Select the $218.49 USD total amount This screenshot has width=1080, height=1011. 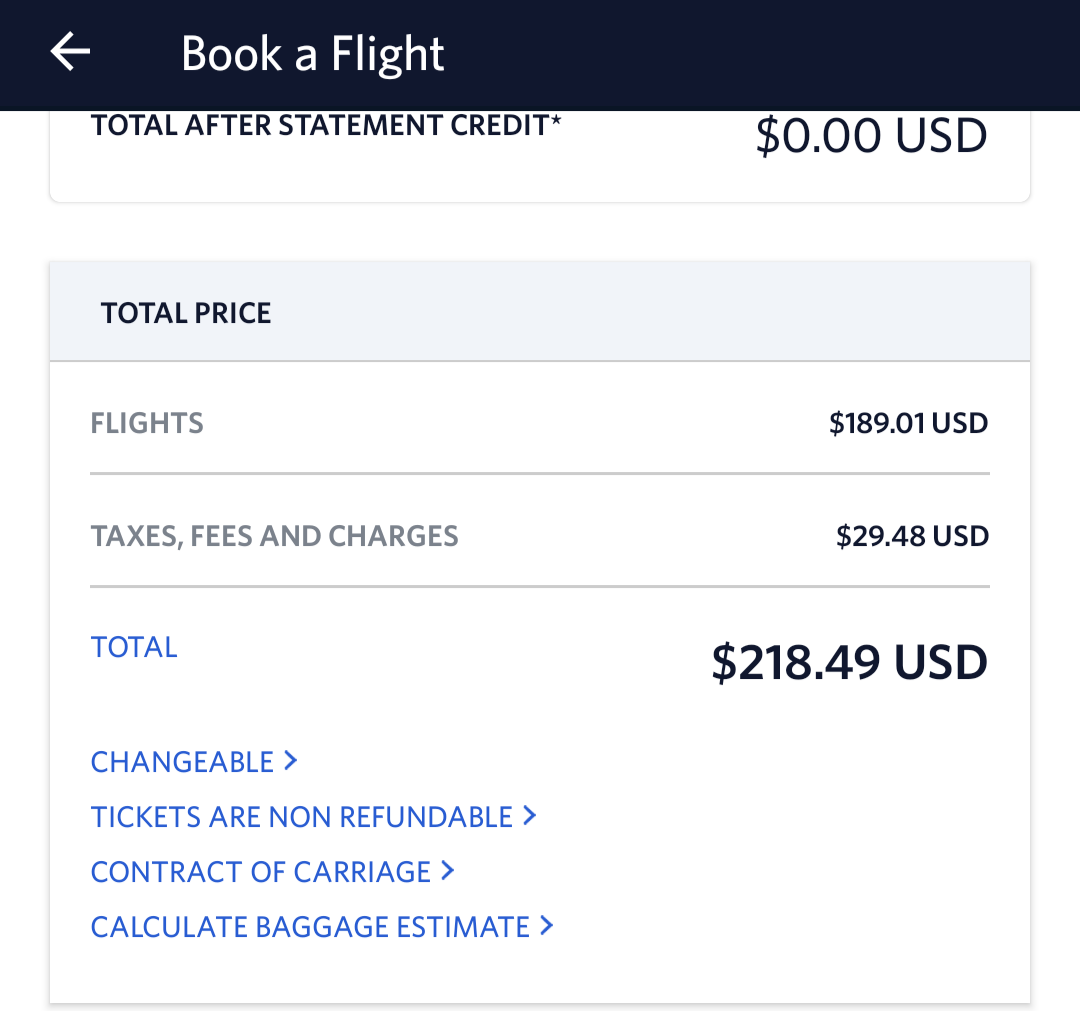coord(849,661)
